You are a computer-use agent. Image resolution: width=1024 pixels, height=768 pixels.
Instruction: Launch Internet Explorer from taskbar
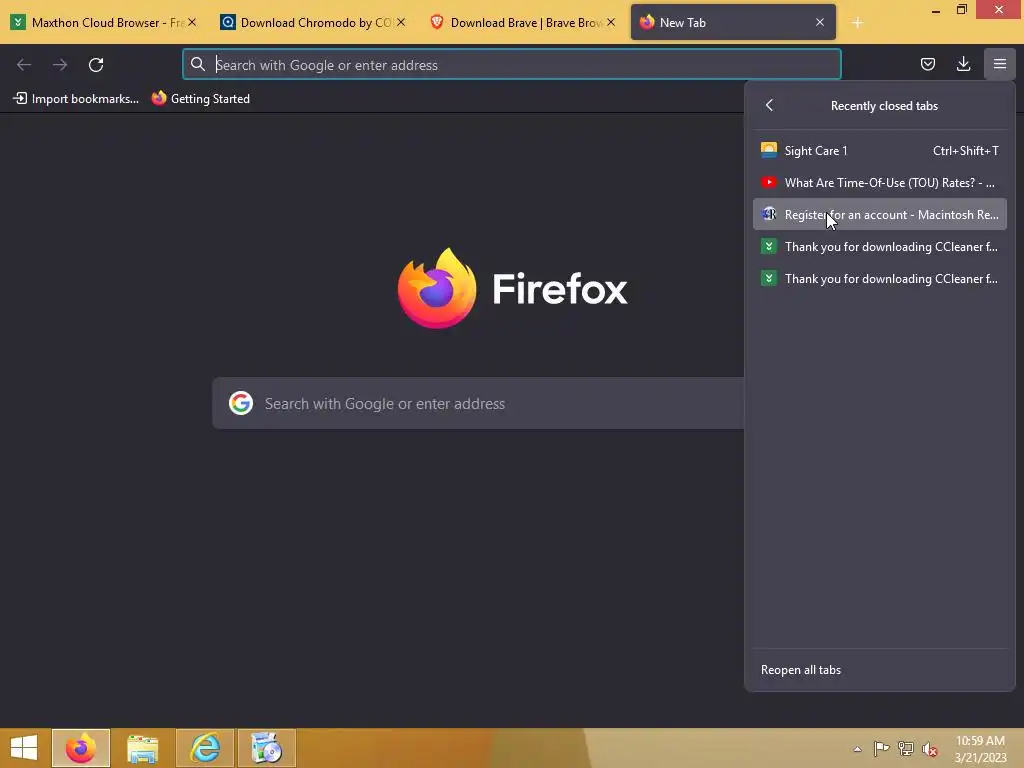coord(205,748)
